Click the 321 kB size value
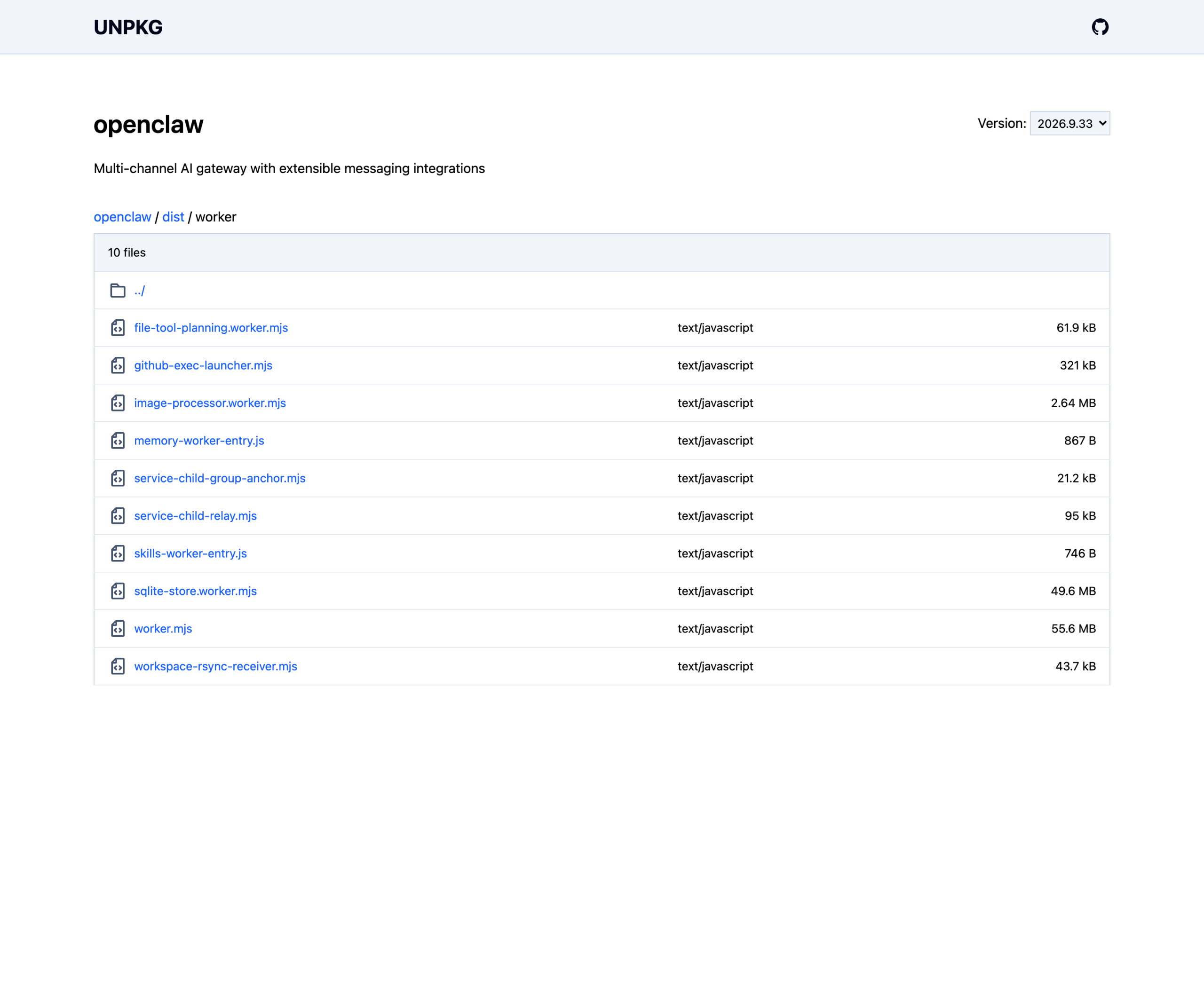Image resolution: width=1204 pixels, height=1003 pixels. (1078, 366)
